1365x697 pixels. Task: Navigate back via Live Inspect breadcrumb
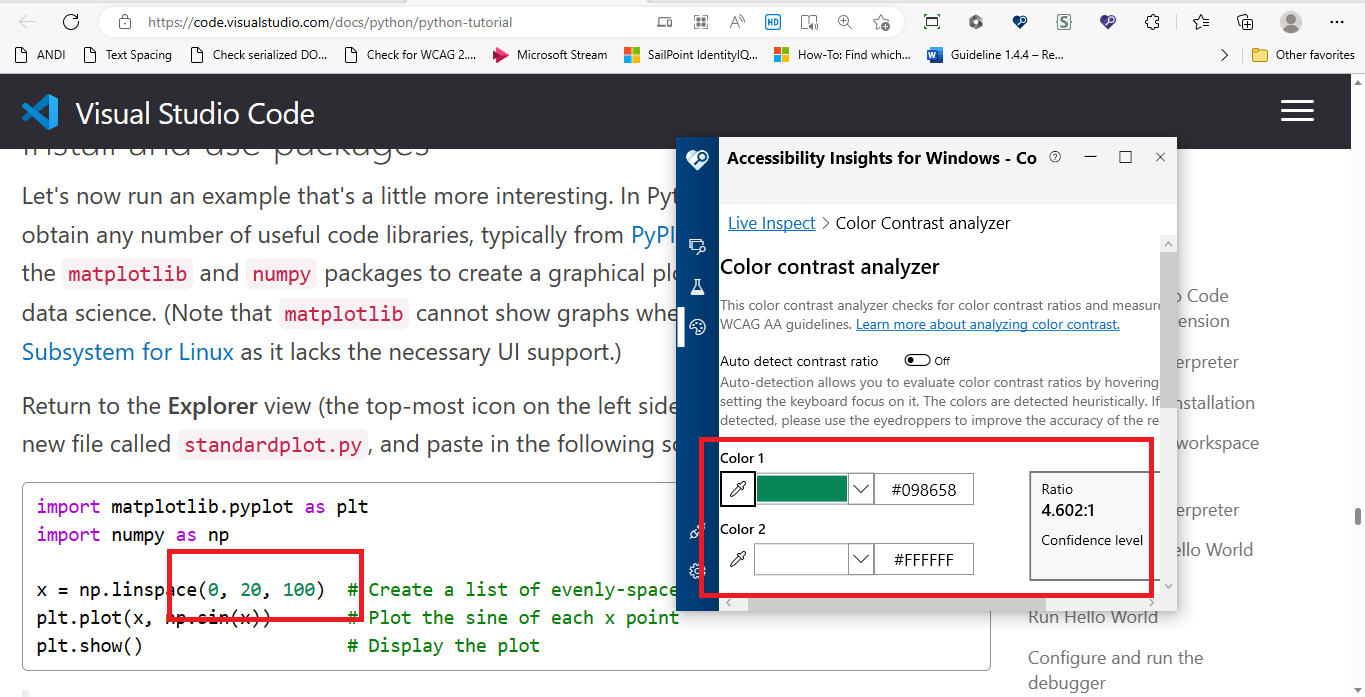click(771, 223)
